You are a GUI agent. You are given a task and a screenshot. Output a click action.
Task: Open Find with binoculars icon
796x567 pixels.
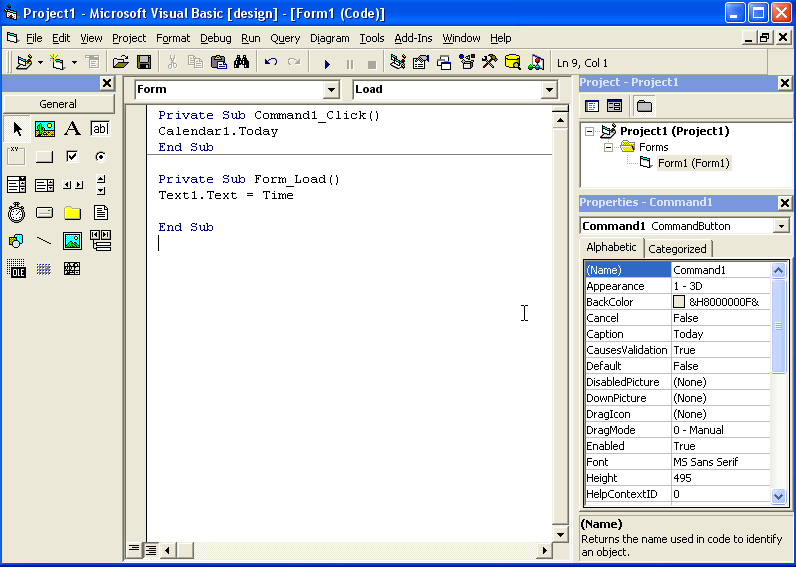click(x=242, y=62)
